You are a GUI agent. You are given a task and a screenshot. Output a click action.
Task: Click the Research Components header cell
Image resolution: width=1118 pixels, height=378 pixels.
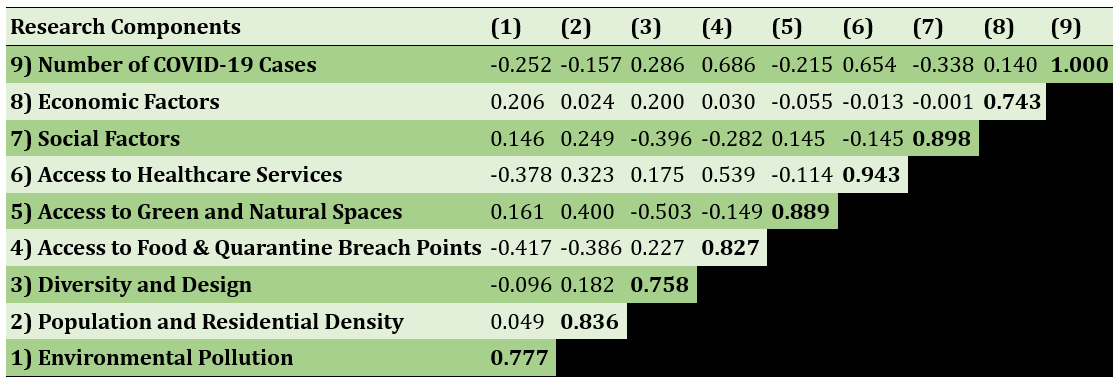click(125, 28)
